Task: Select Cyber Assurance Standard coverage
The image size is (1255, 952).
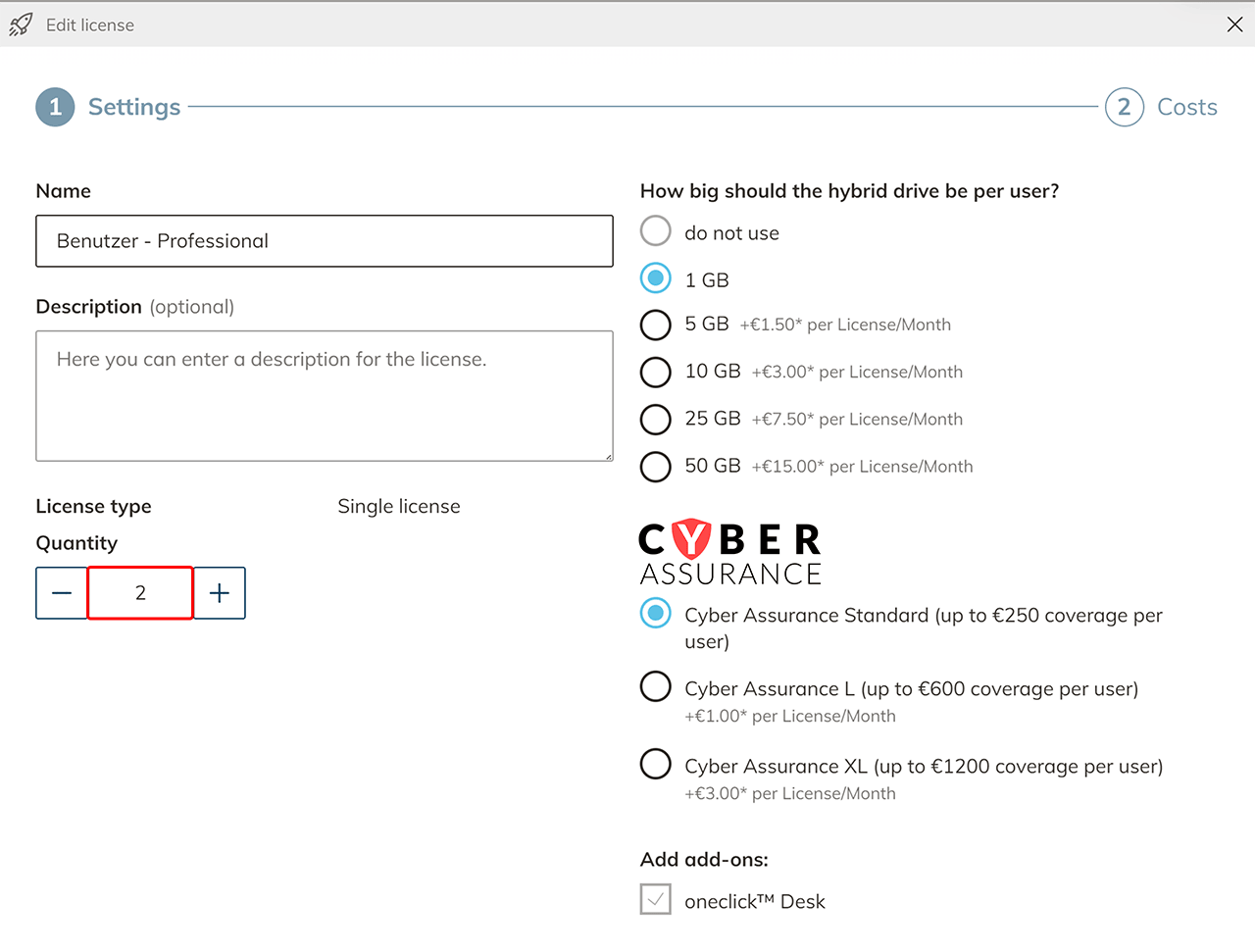Action: pos(655,614)
